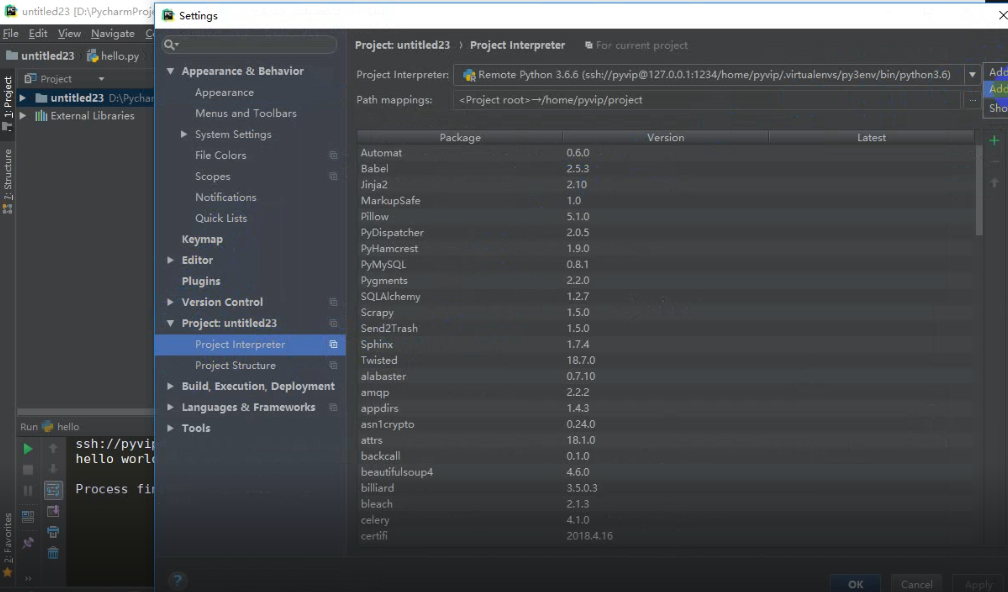This screenshot has width=1008, height=592.
Task: Sort by the Package column header
Action: (x=460, y=138)
